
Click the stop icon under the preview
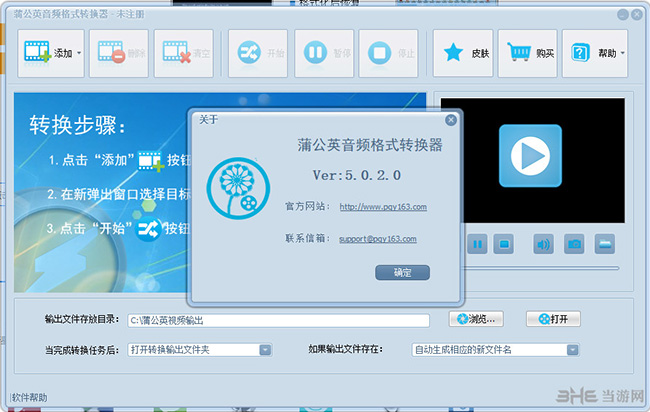click(504, 244)
